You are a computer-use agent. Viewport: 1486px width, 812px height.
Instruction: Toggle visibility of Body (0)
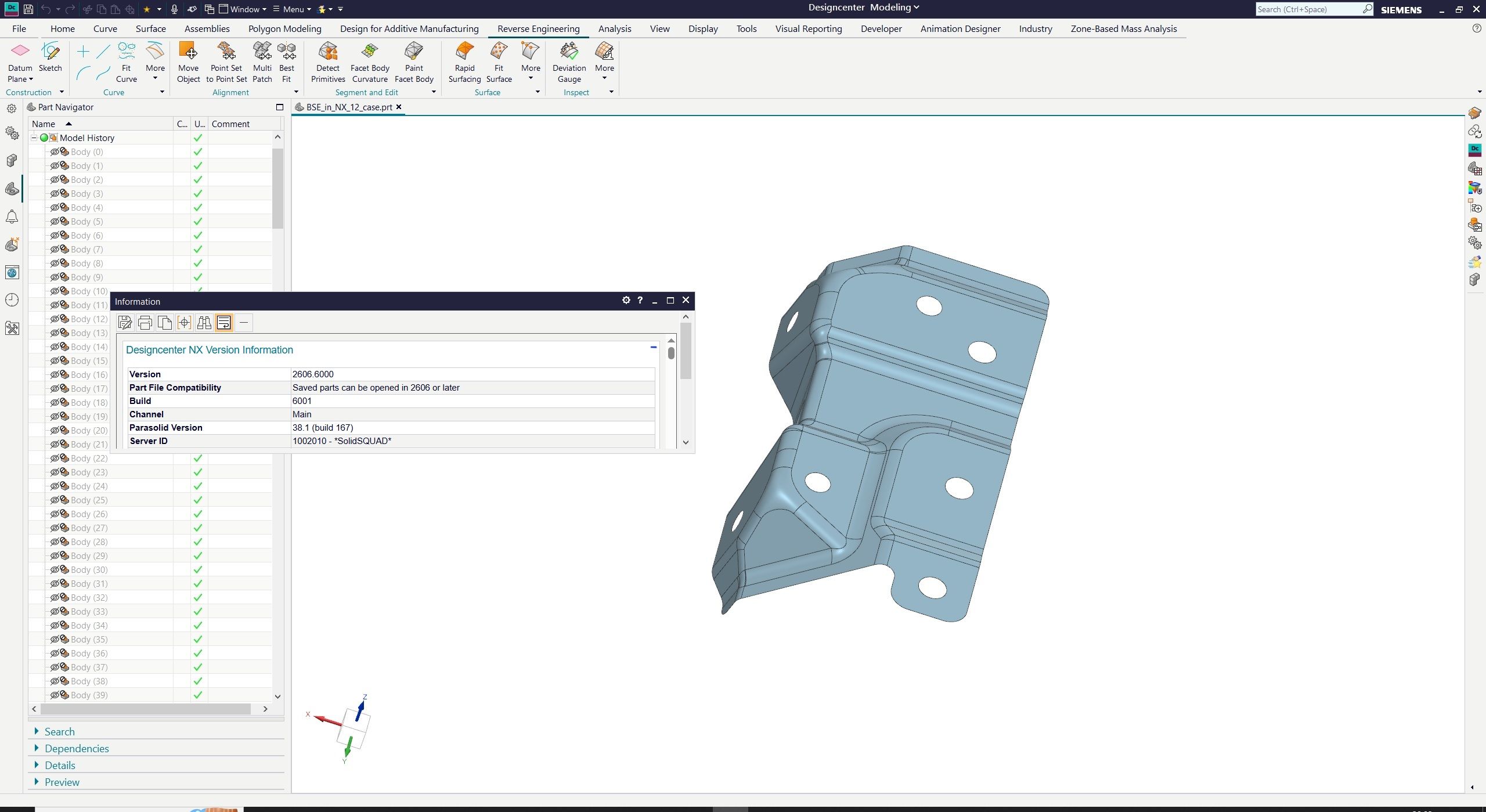click(x=55, y=151)
